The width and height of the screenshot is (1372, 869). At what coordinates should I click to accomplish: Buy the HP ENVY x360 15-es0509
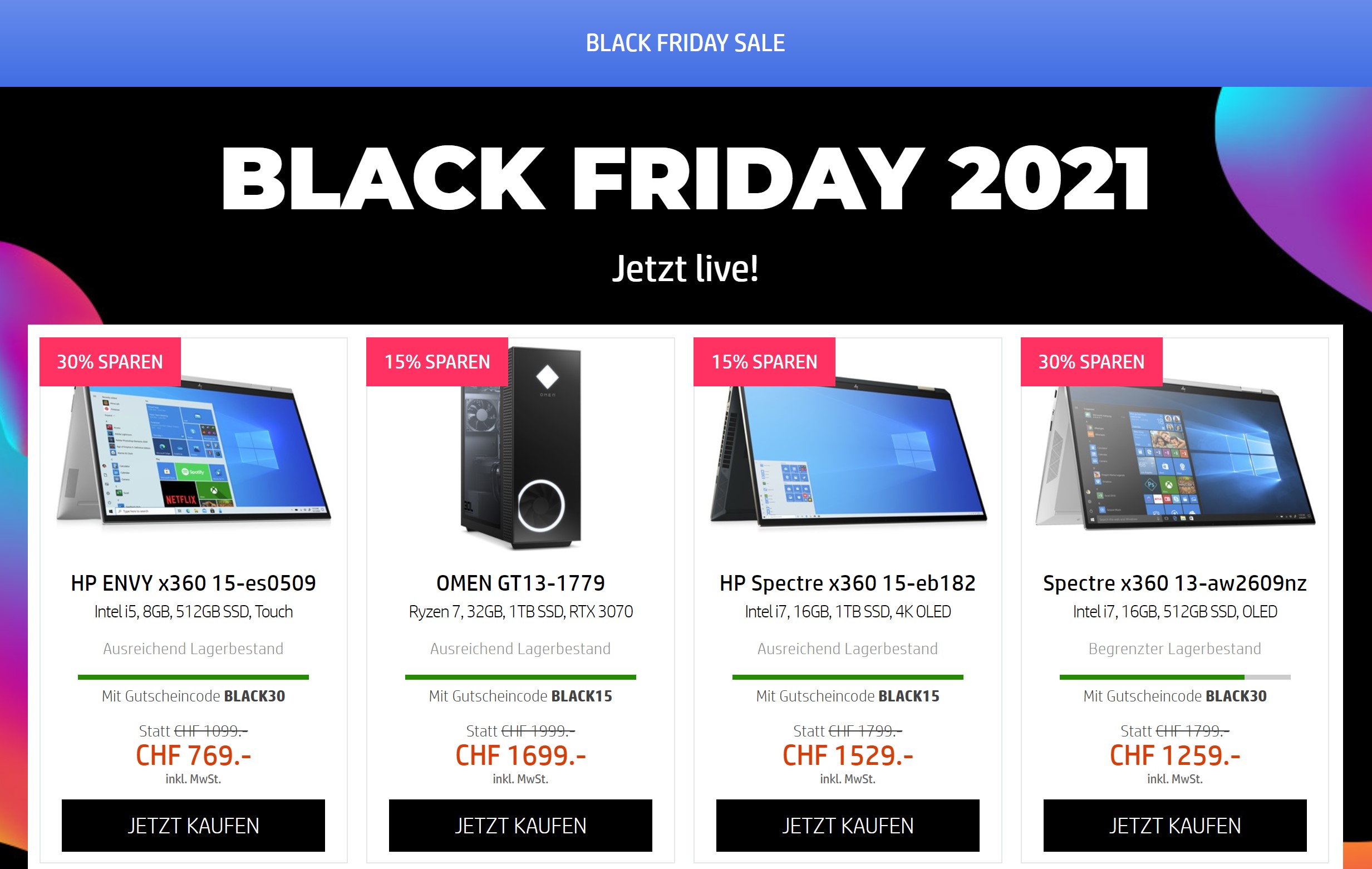tap(193, 825)
